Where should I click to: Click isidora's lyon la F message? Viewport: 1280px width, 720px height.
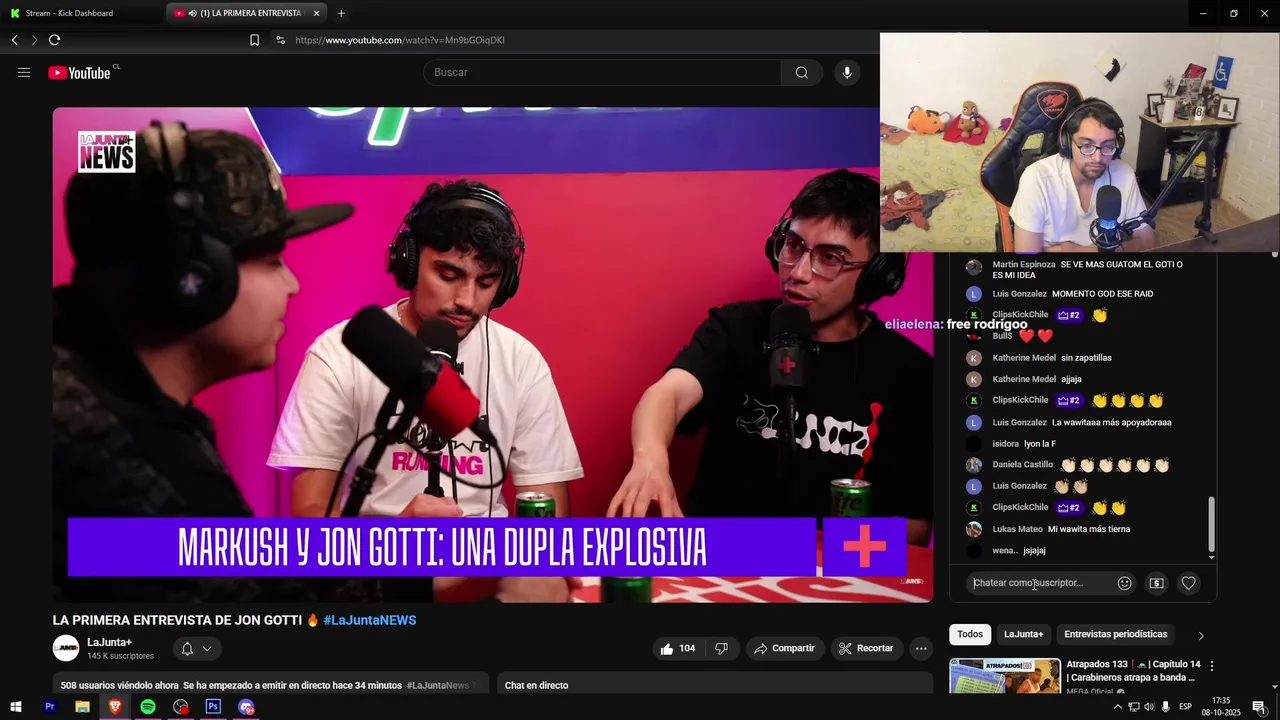pyautogui.click(x=1040, y=444)
